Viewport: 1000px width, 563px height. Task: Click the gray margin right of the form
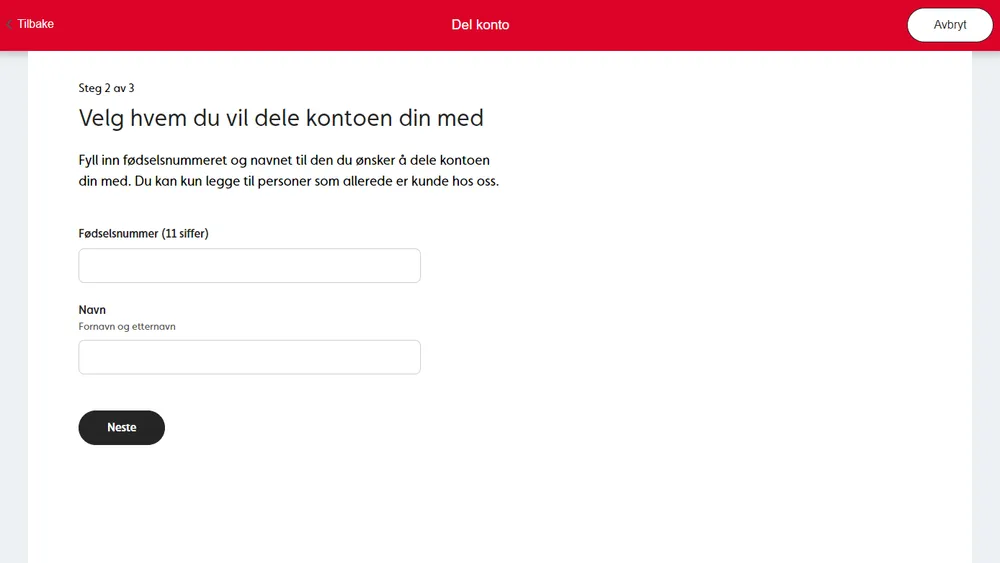985,300
